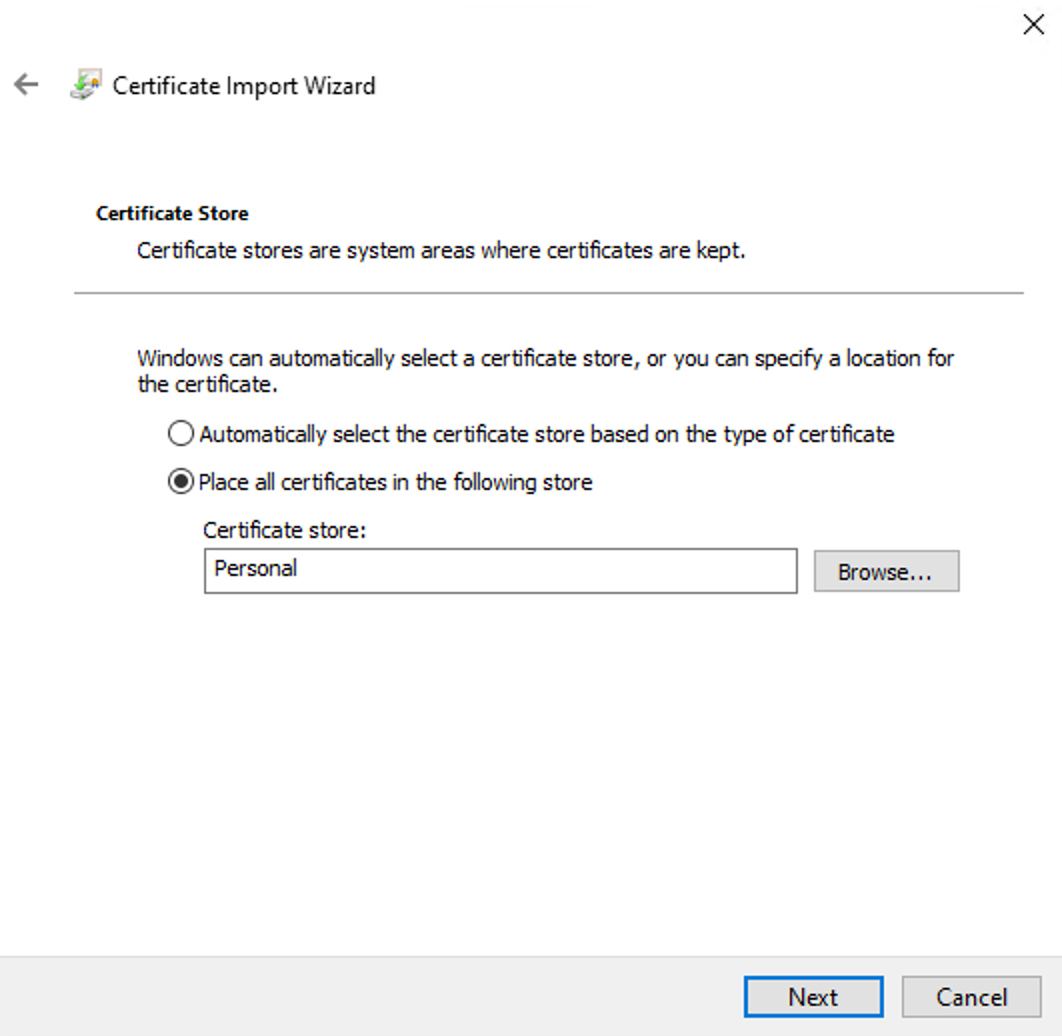The image size is (1062, 1036).
Task: Click the gray footer bar left of Next
Action: click(x=370, y=996)
